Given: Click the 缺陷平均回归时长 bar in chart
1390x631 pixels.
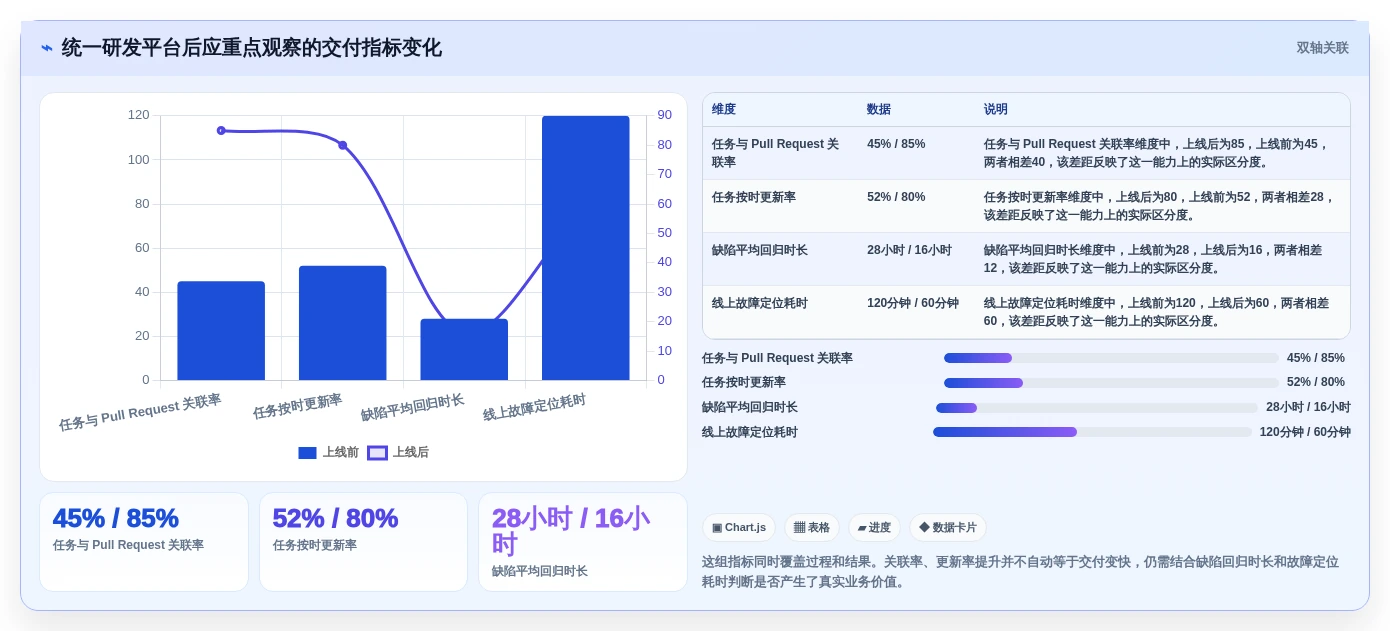Looking at the screenshot, I should 464,349.
